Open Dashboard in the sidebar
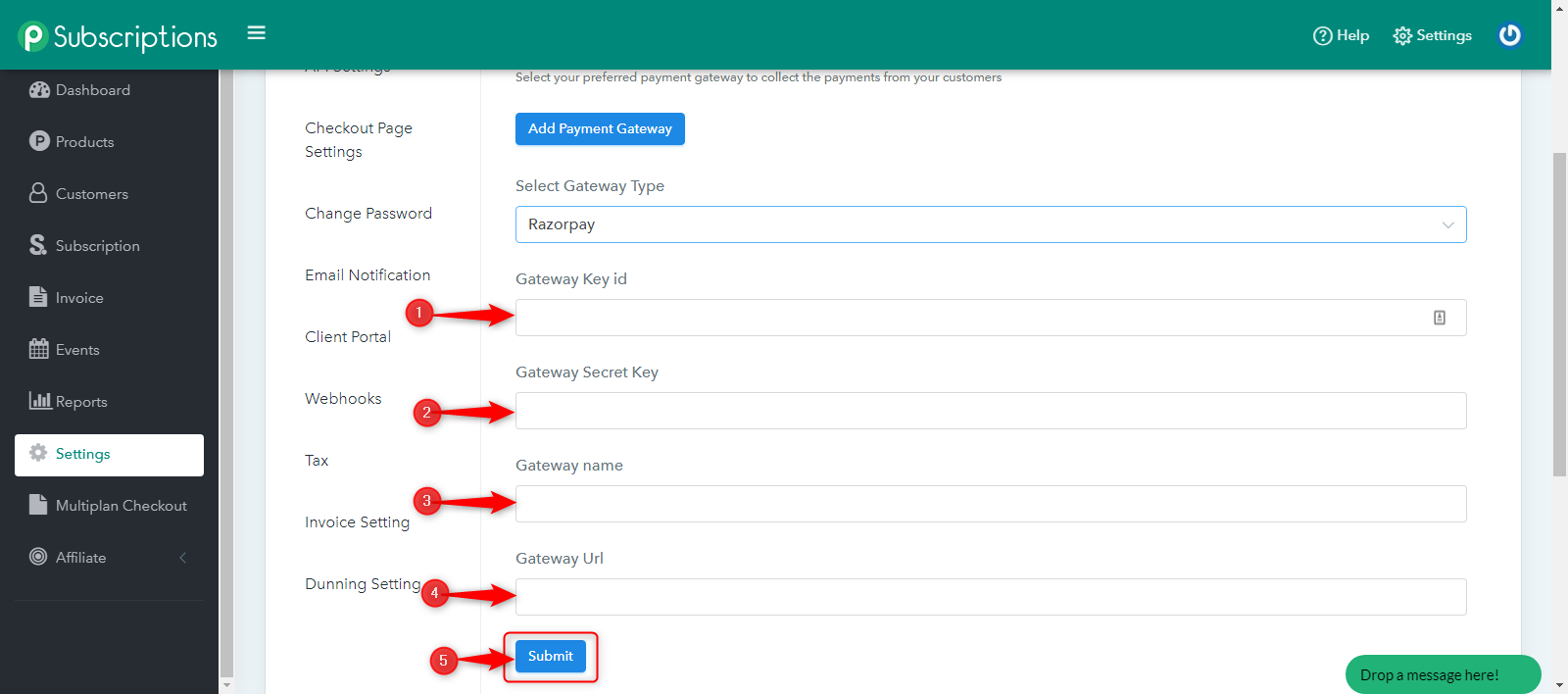This screenshot has width=1568, height=694. coord(109,90)
